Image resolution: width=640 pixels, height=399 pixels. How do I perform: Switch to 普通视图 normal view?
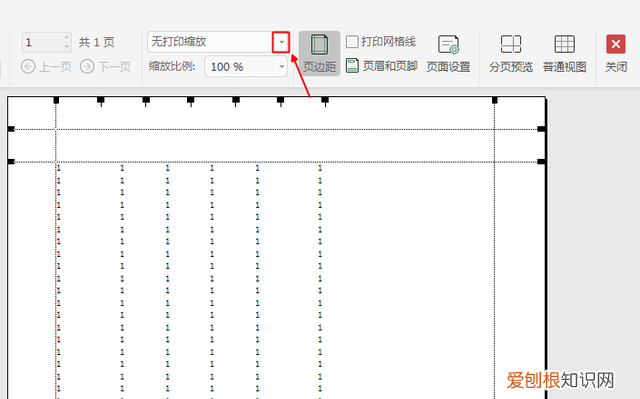click(564, 53)
